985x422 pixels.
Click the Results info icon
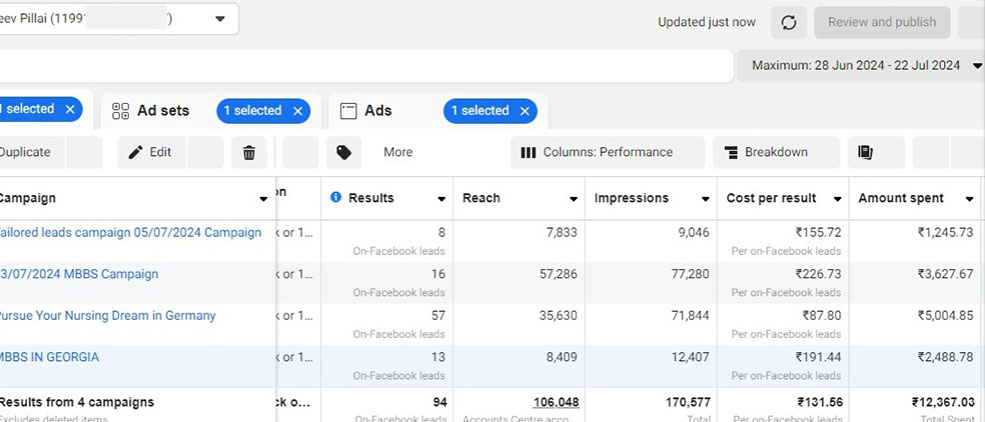pos(336,198)
